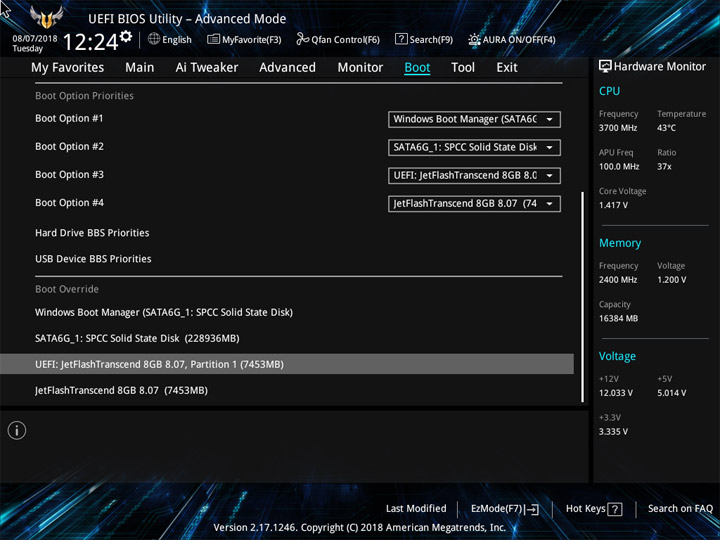Click the Ratio value 37x
The image size is (720, 540).
coord(664,167)
